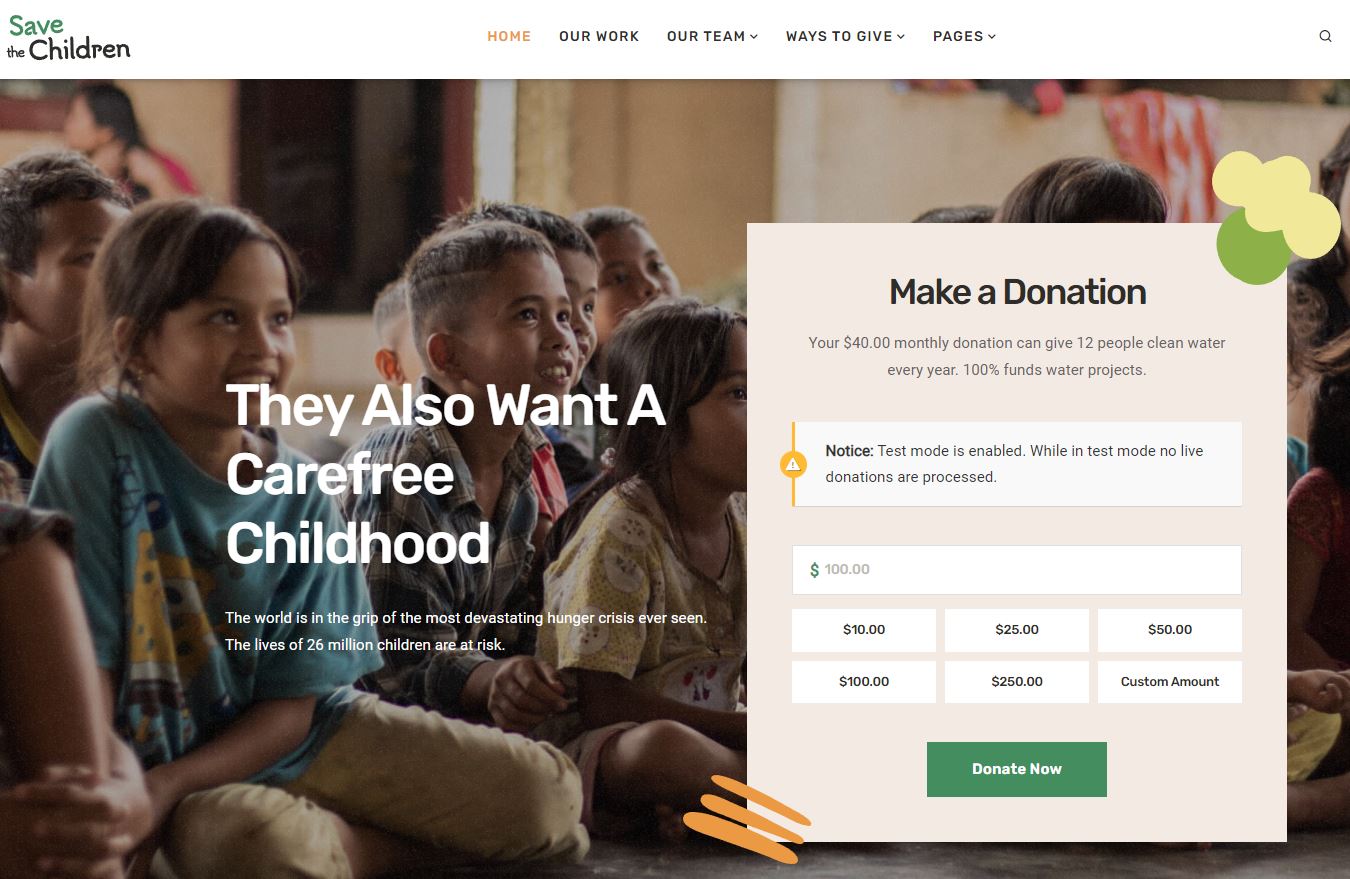Pick the $250.00 donation amount

pyautogui.click(x=1017, y=682)
